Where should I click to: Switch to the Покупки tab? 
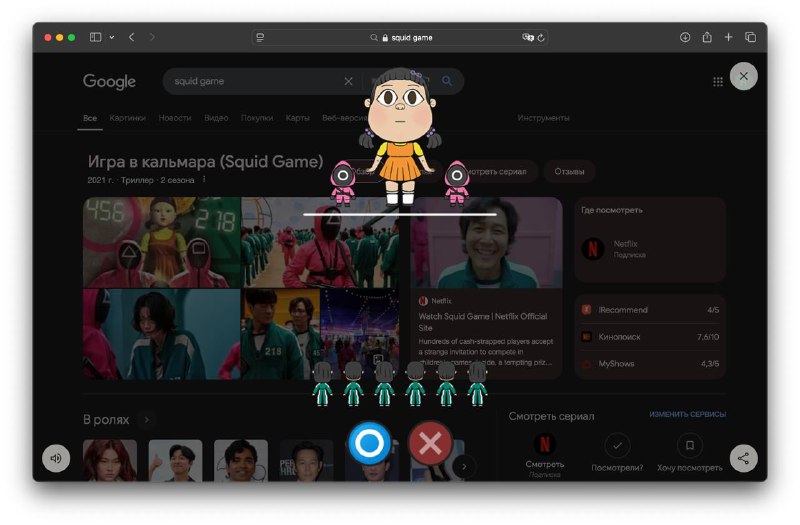[257, 118]
